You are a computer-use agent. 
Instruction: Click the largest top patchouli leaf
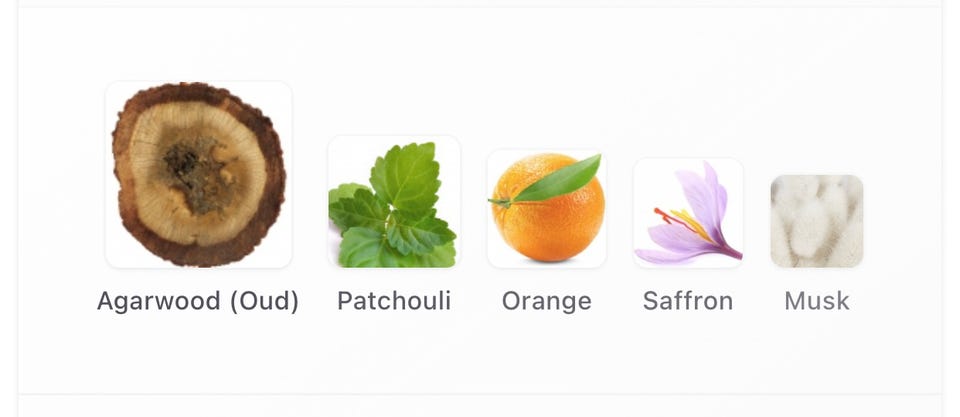[406, 177]
